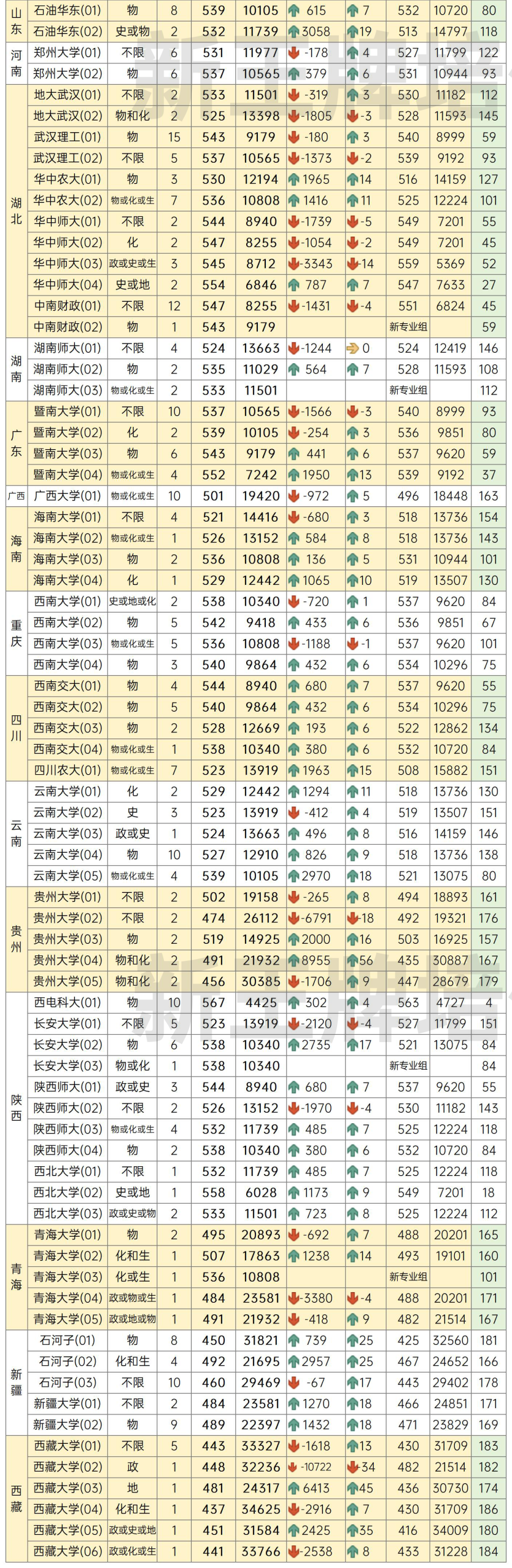Image resolution: width=512 pixels, height=1568 pixels.
Task: Click plan count 15 in 武汉理工(01) row
Action: tap(174, 137)
